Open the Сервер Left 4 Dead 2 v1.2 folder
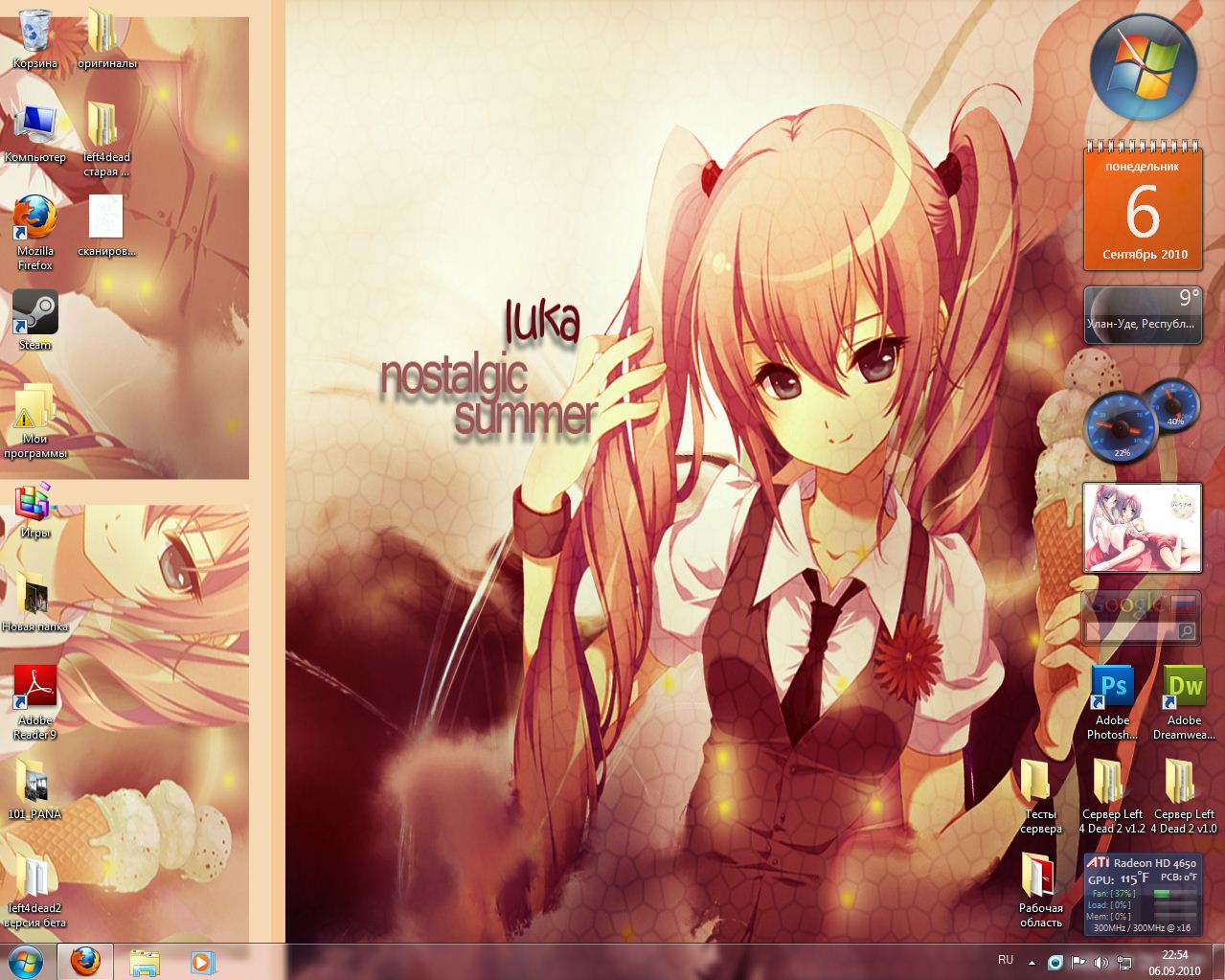The width and height of the screenshot is (1225, 980). tap(1112, 796)
